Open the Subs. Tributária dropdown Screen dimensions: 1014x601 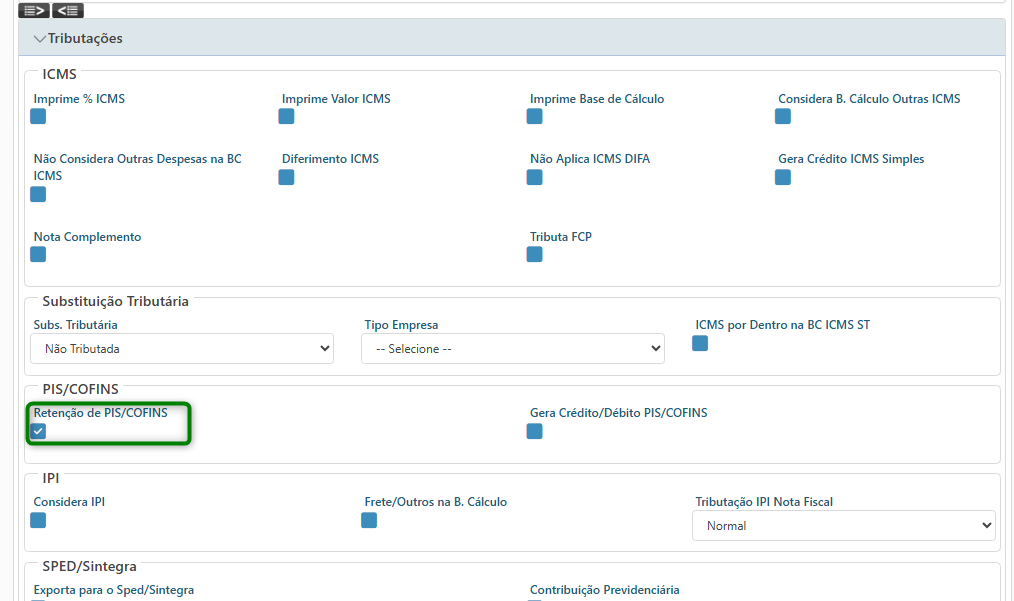(x=180, y=349)
